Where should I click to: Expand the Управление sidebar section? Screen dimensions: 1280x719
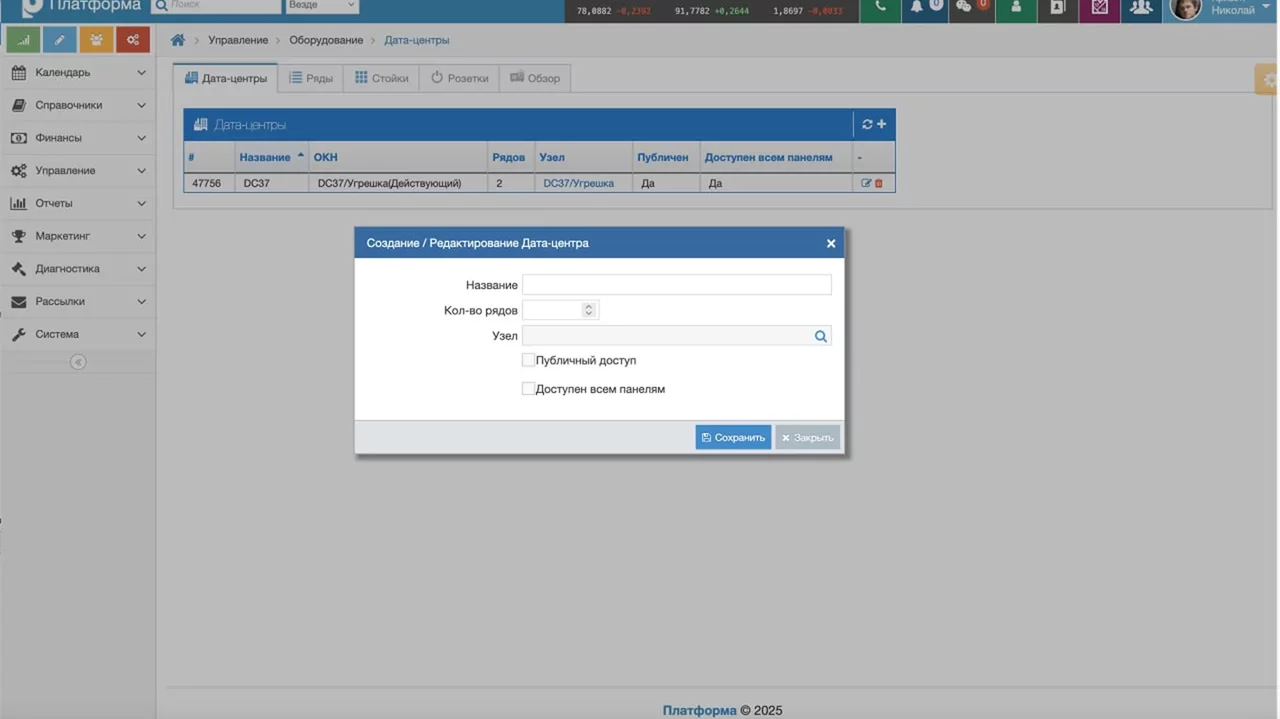77,171
